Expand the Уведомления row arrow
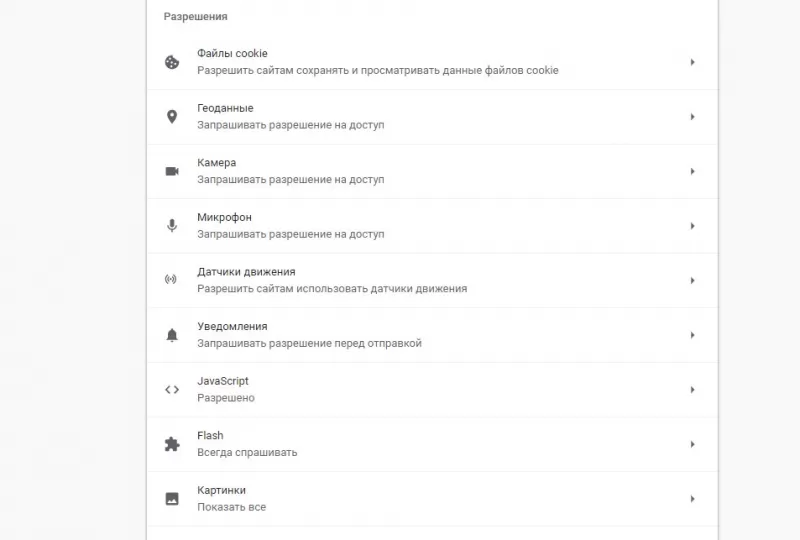 coord(692,335)
